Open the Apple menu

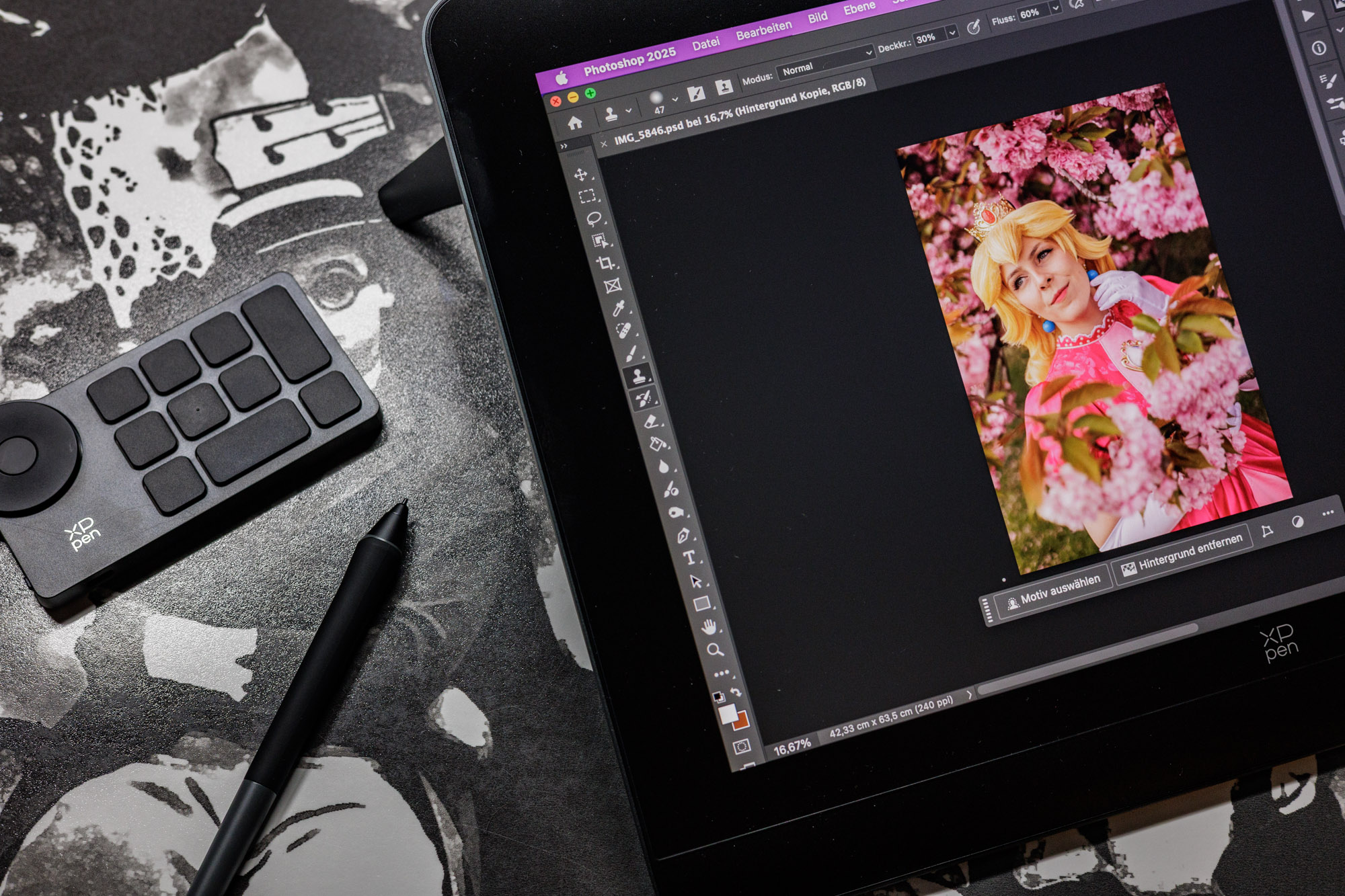click(x=561, y=78)
